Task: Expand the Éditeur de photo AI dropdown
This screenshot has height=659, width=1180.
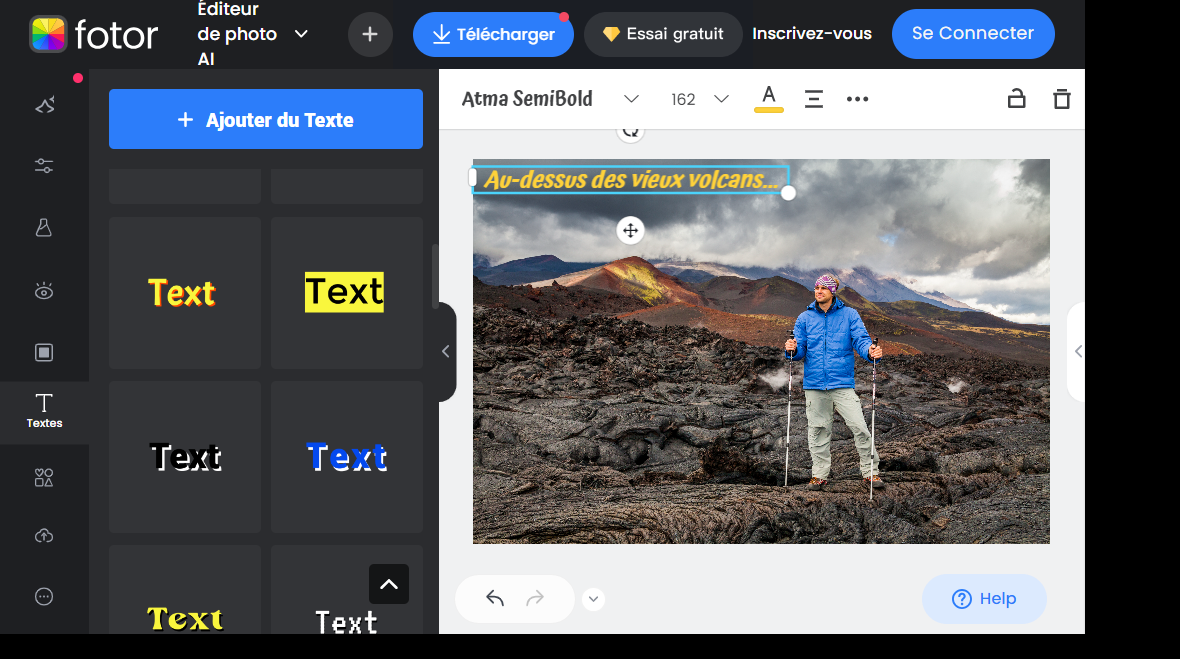Action: 301,34
